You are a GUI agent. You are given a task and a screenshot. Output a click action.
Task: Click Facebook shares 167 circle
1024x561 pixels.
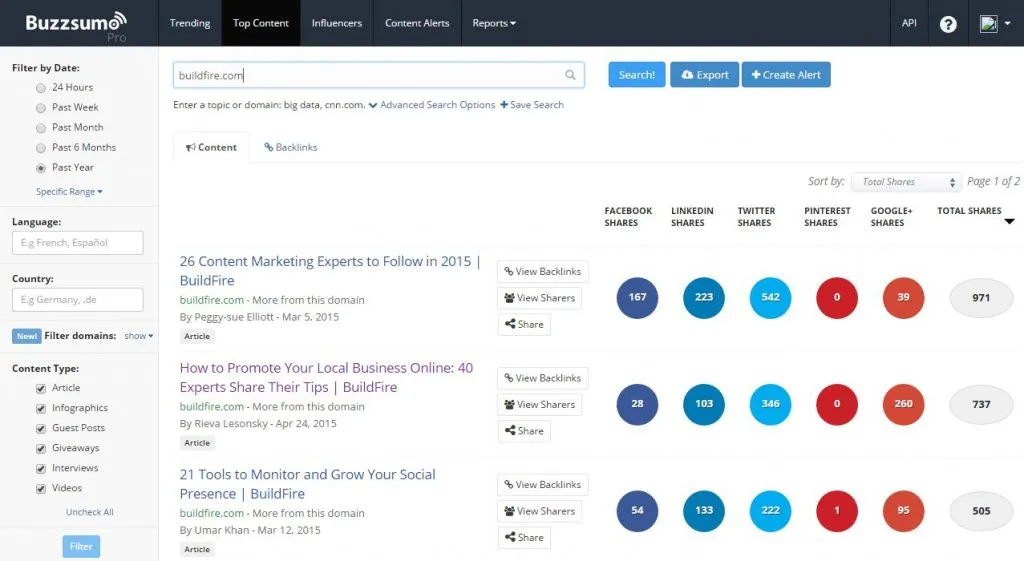pyautogui.click(x=637, y=298)
